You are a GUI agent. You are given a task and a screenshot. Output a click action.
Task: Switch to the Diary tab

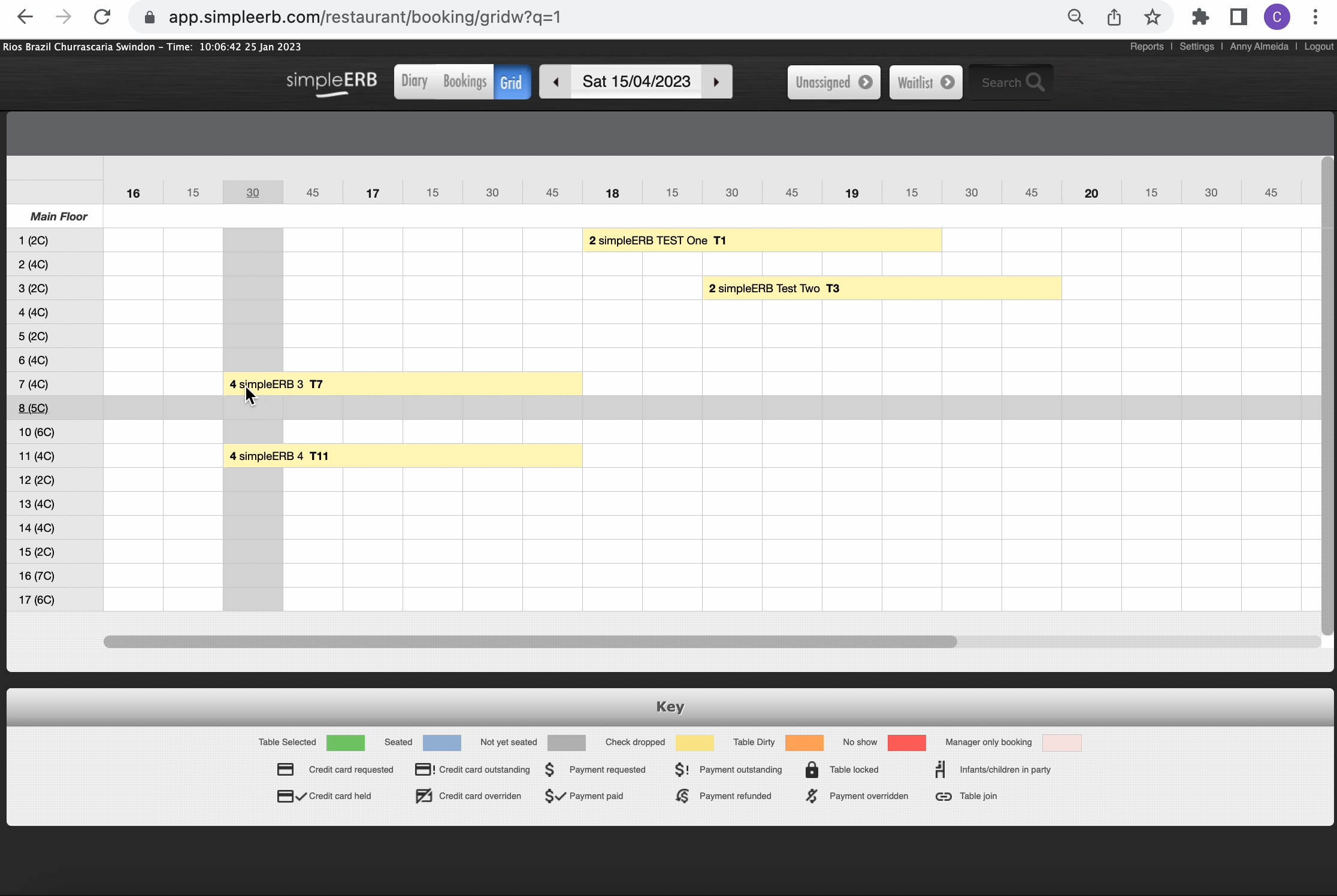click(414, 81)
